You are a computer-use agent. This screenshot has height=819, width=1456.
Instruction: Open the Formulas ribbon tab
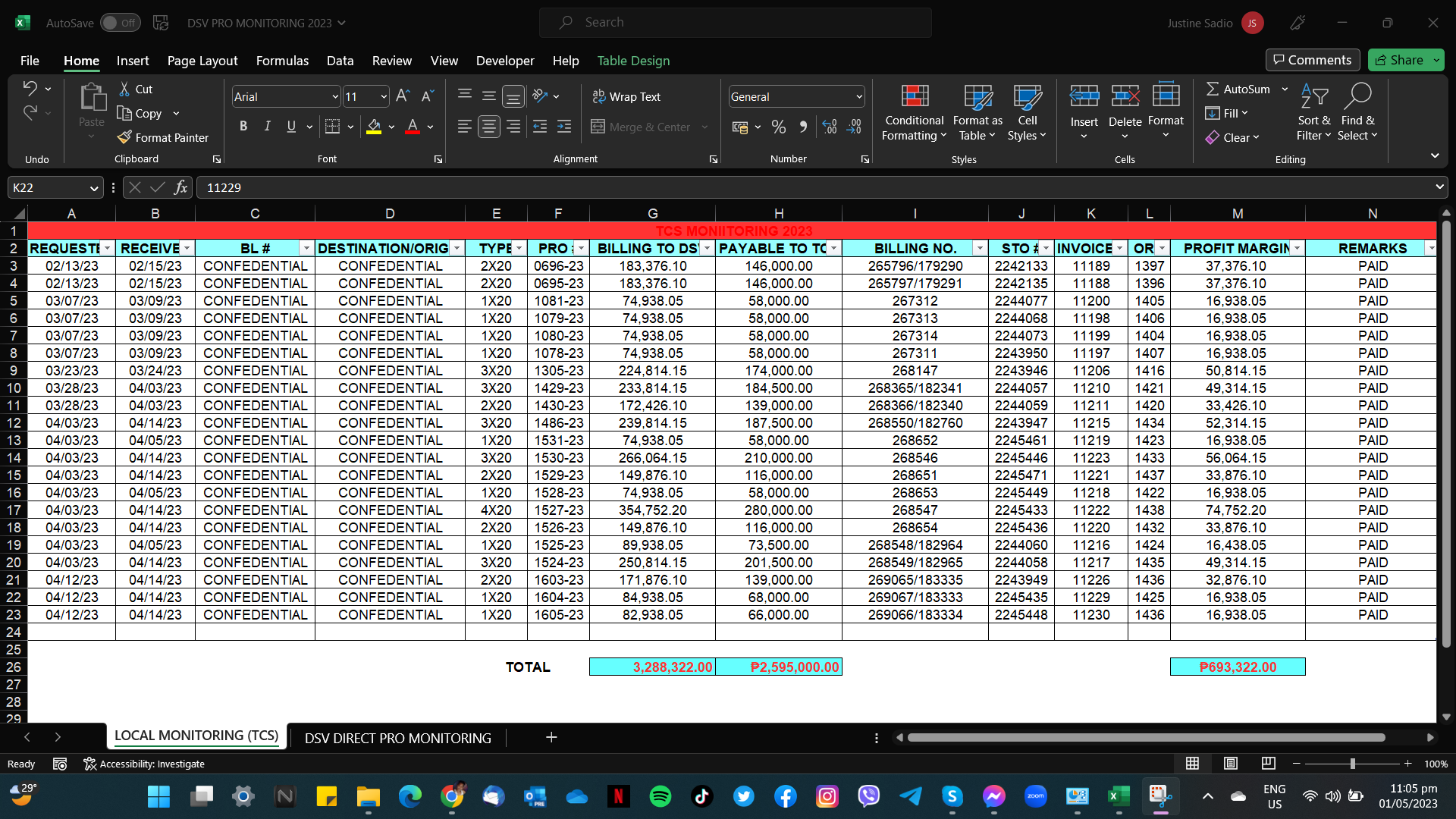pos(282,61)
